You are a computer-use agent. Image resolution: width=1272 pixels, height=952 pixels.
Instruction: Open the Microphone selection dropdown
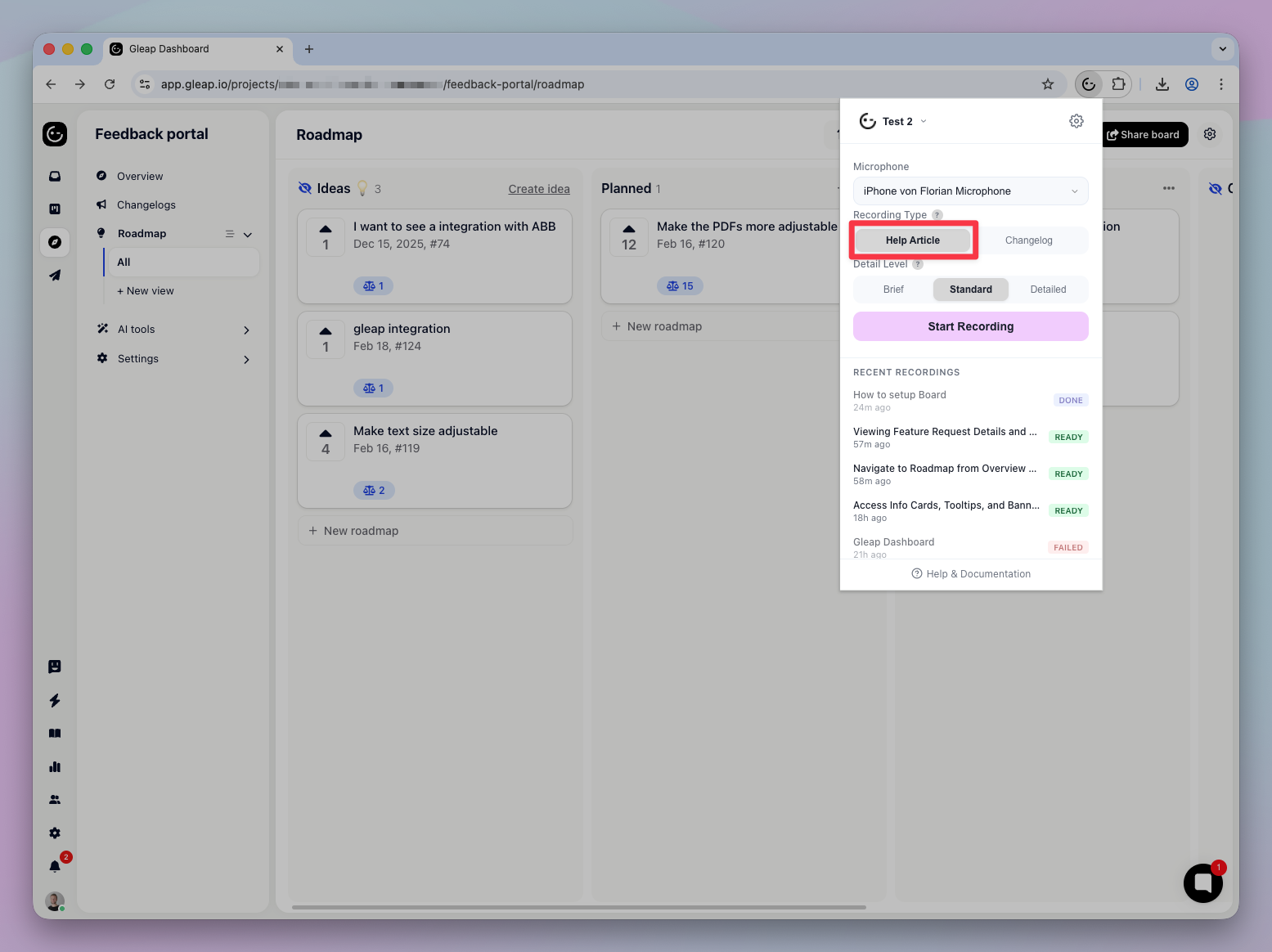click(971, 191)
